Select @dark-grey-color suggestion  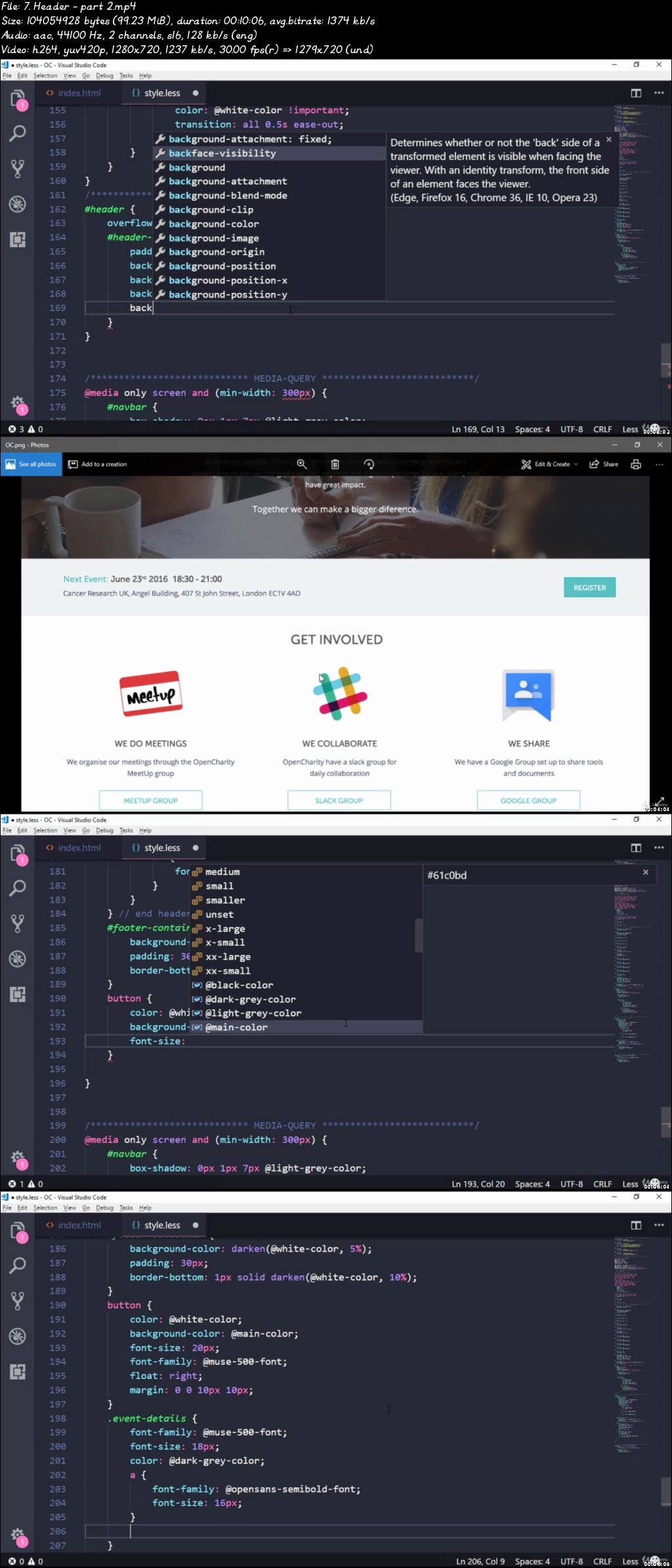(x=306, y=1000)
